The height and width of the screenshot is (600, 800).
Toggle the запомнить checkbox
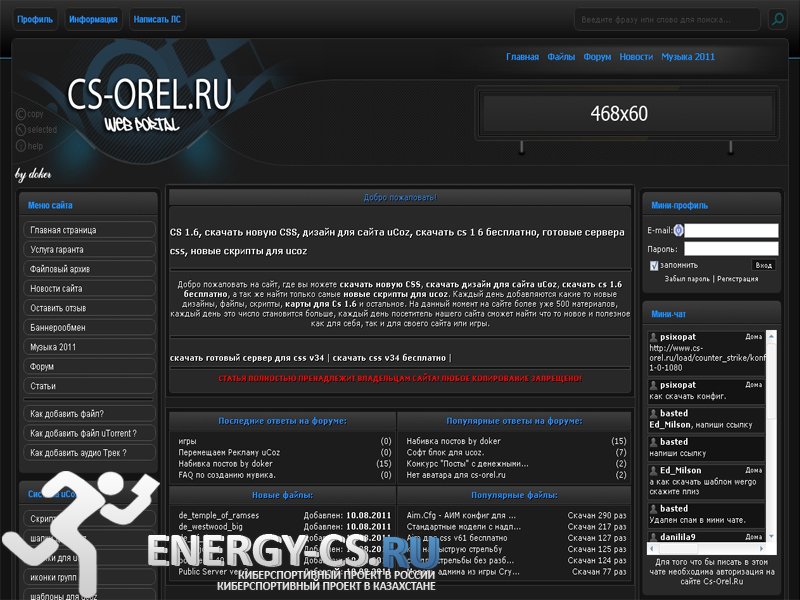coord(654,265)
